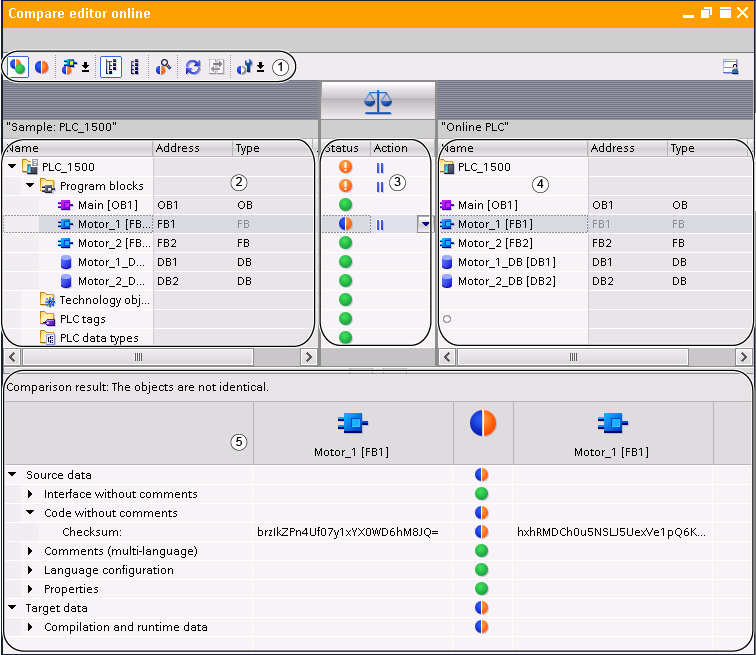
Task: Select Main [OB1] block icon in left pane
Action: click(x=66, y=205)
